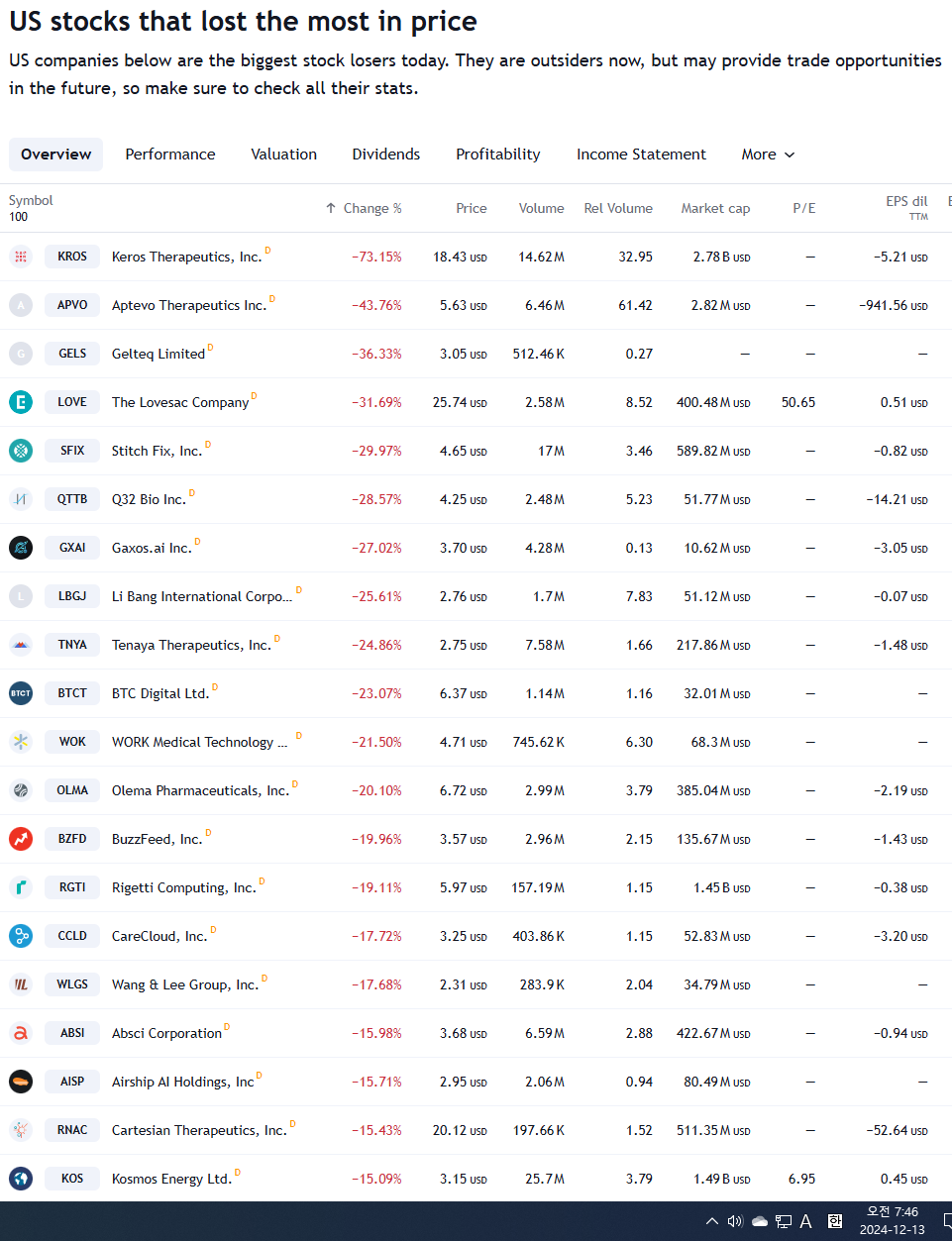This screenshot has height=1241, width=952.
Task: Switch to the Dividends tab
Action: tap(386, 155)
